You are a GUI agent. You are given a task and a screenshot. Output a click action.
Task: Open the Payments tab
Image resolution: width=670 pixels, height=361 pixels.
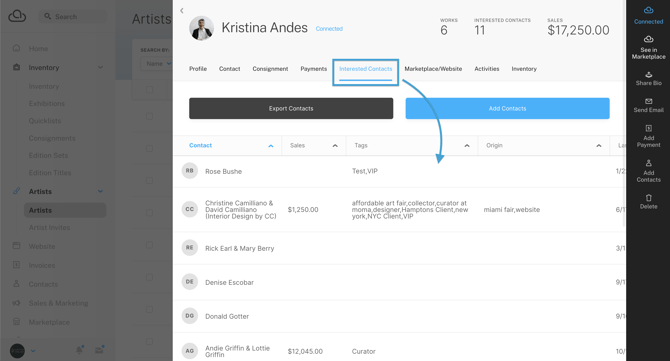tap(313, 69)
